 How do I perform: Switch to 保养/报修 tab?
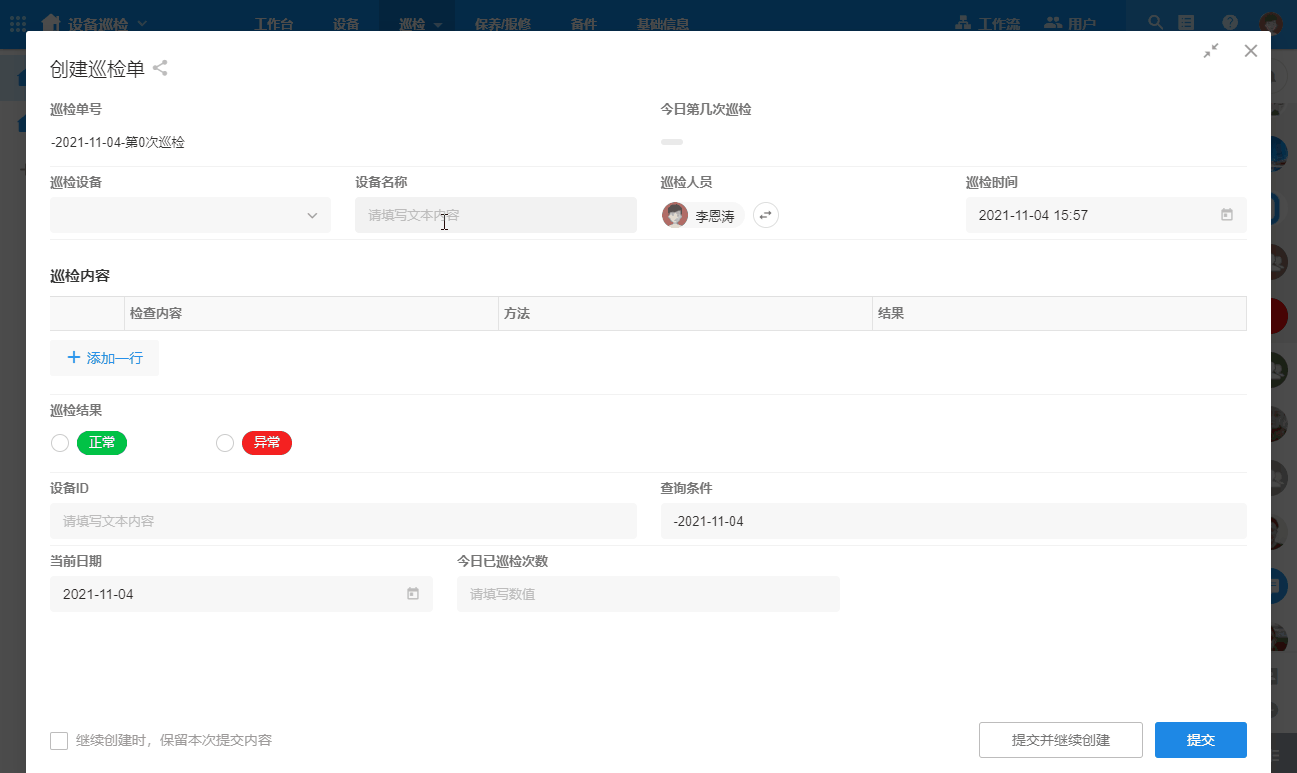[503, 24]
